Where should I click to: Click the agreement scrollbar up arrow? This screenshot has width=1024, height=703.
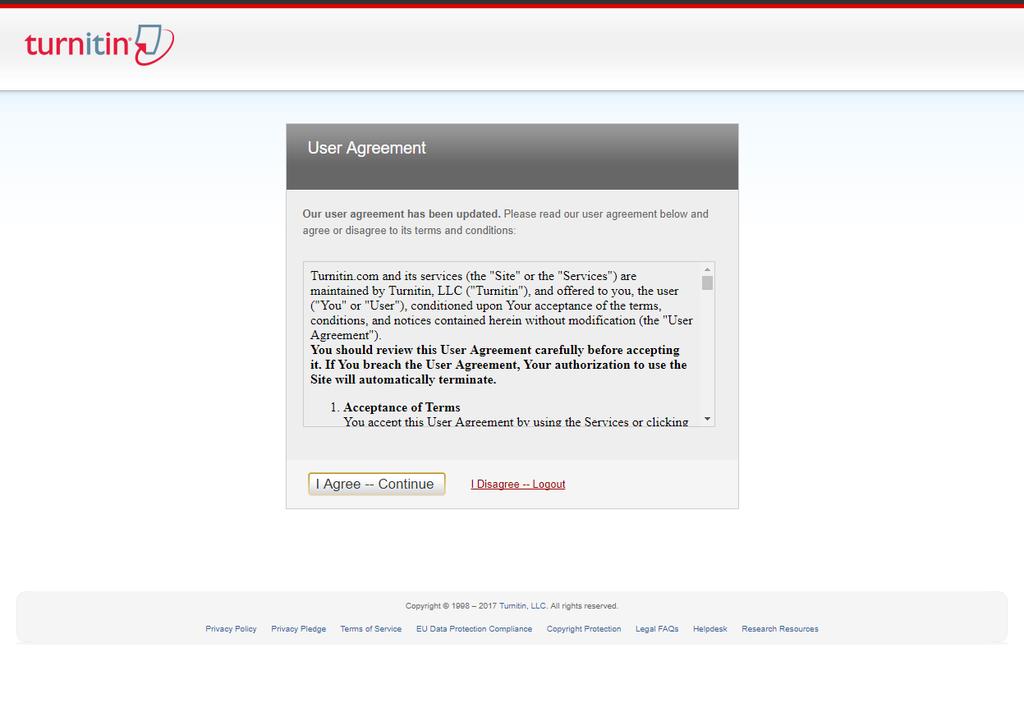(707, 269)
